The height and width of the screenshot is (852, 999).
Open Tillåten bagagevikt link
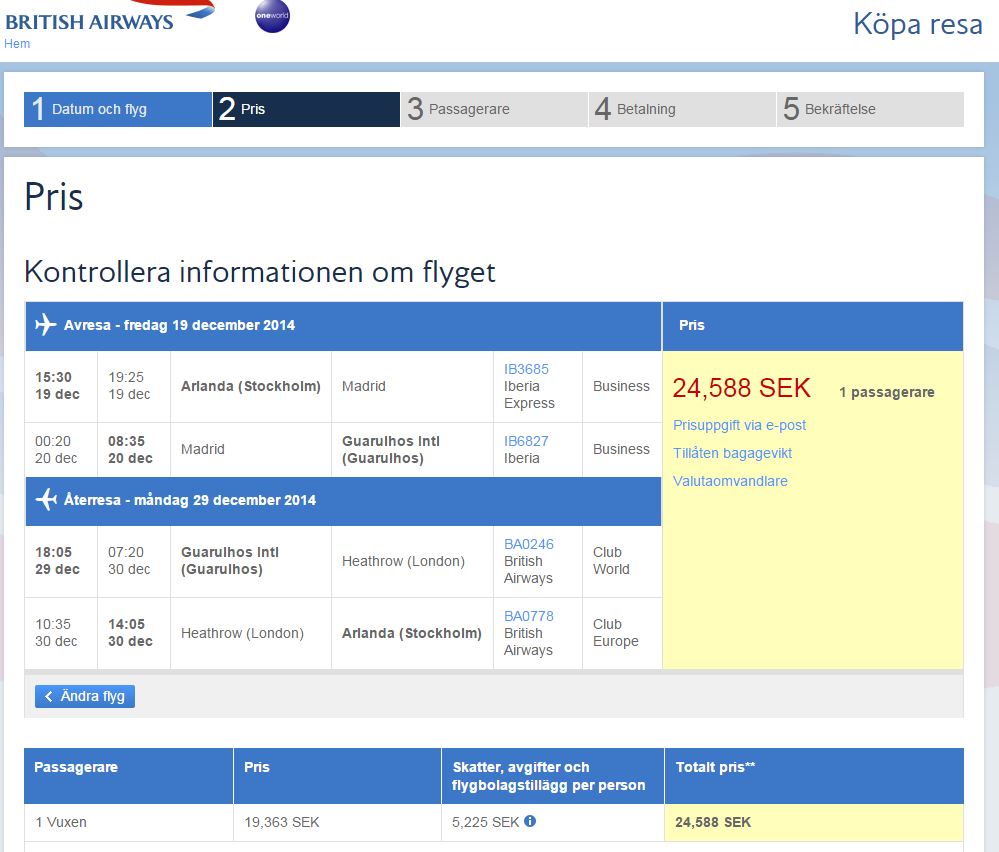click(x=732, y=453)
